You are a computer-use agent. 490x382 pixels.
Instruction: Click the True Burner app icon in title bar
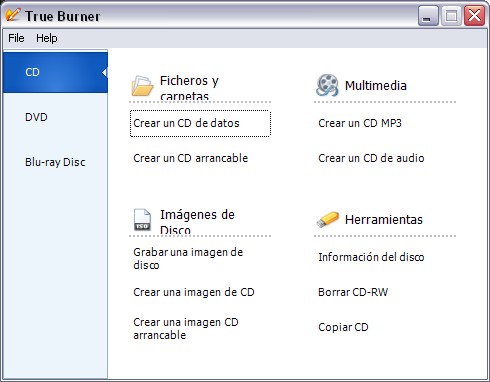[x=13, y=15]
